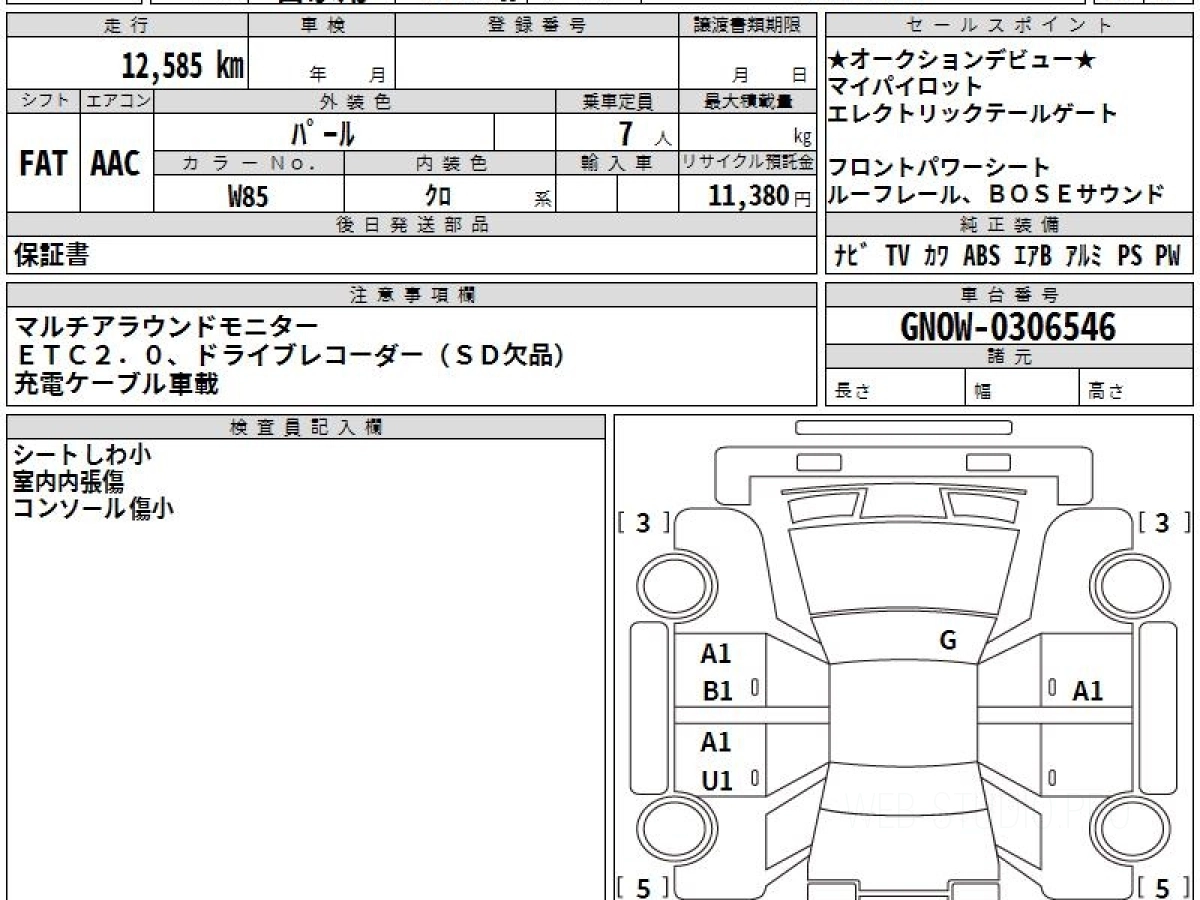Click the リサイクル預託金 header
This screenshot has width=1200, height=900.
coord(747,163)
